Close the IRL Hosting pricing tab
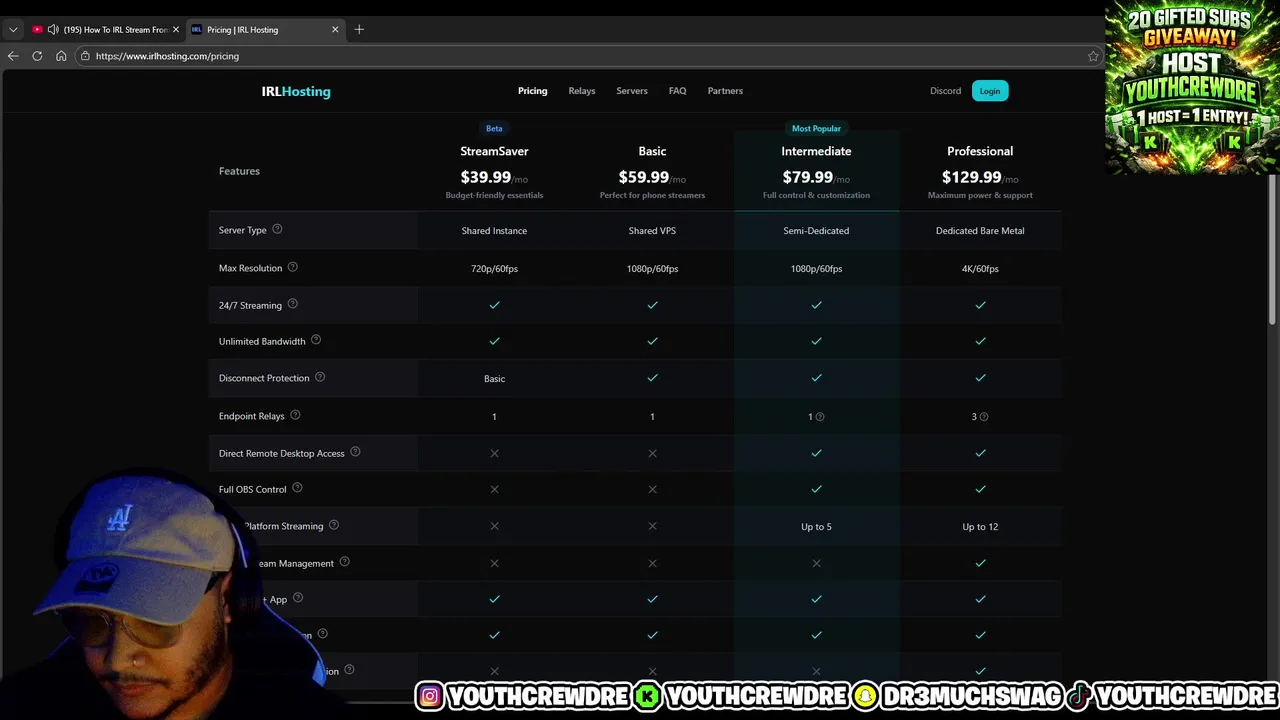The height and width of the screenshot is (720, 1280). [x=335, y=29]
